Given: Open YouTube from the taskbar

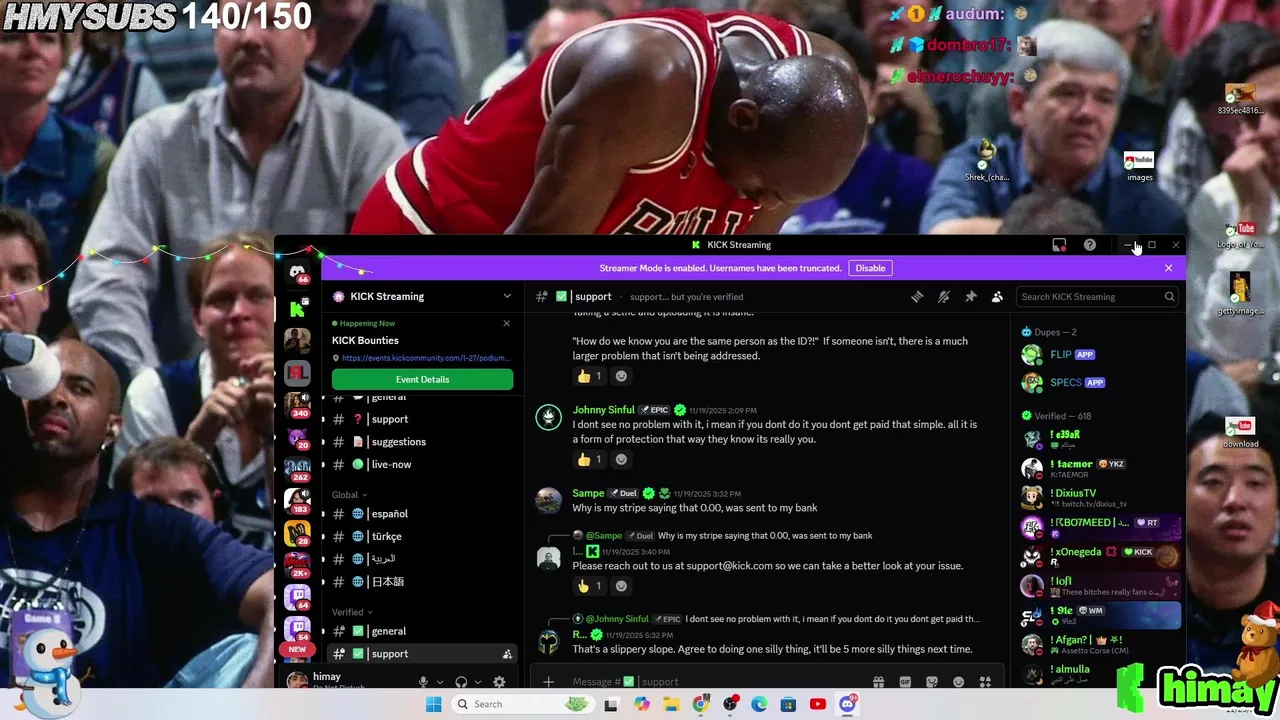Looking at the screenshot, I should click(x=818, y=704).
